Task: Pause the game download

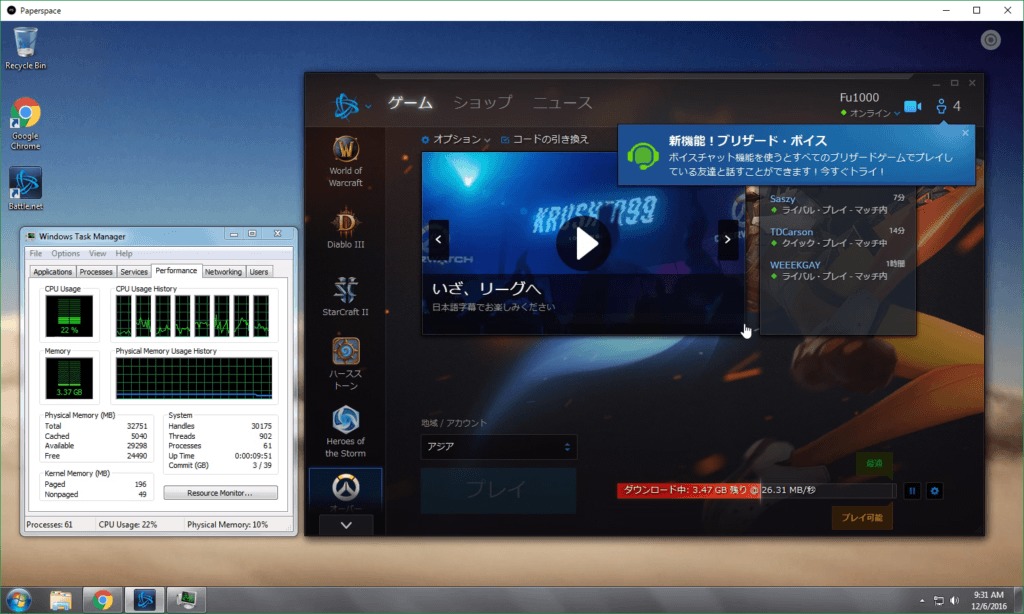Action: pyautogui.click(x=912, y=491)
